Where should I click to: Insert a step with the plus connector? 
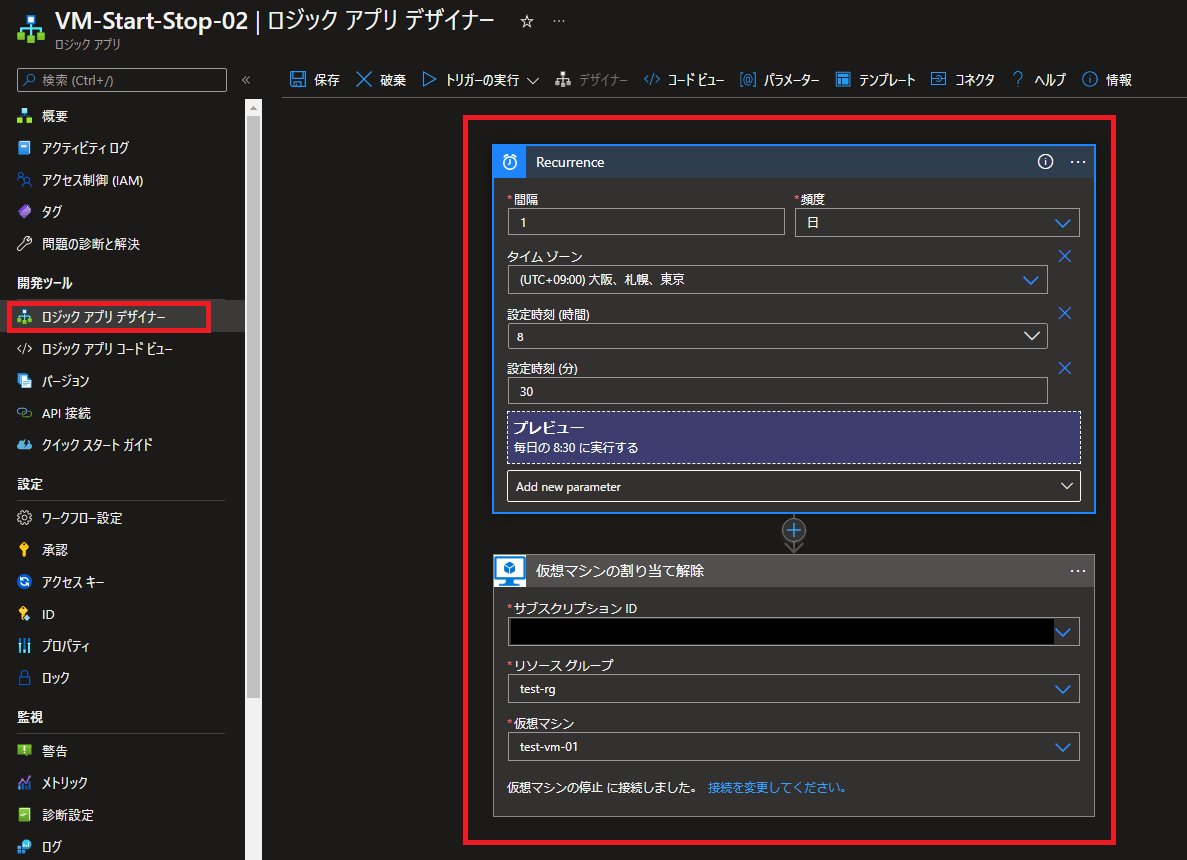[x=793, y=530]
